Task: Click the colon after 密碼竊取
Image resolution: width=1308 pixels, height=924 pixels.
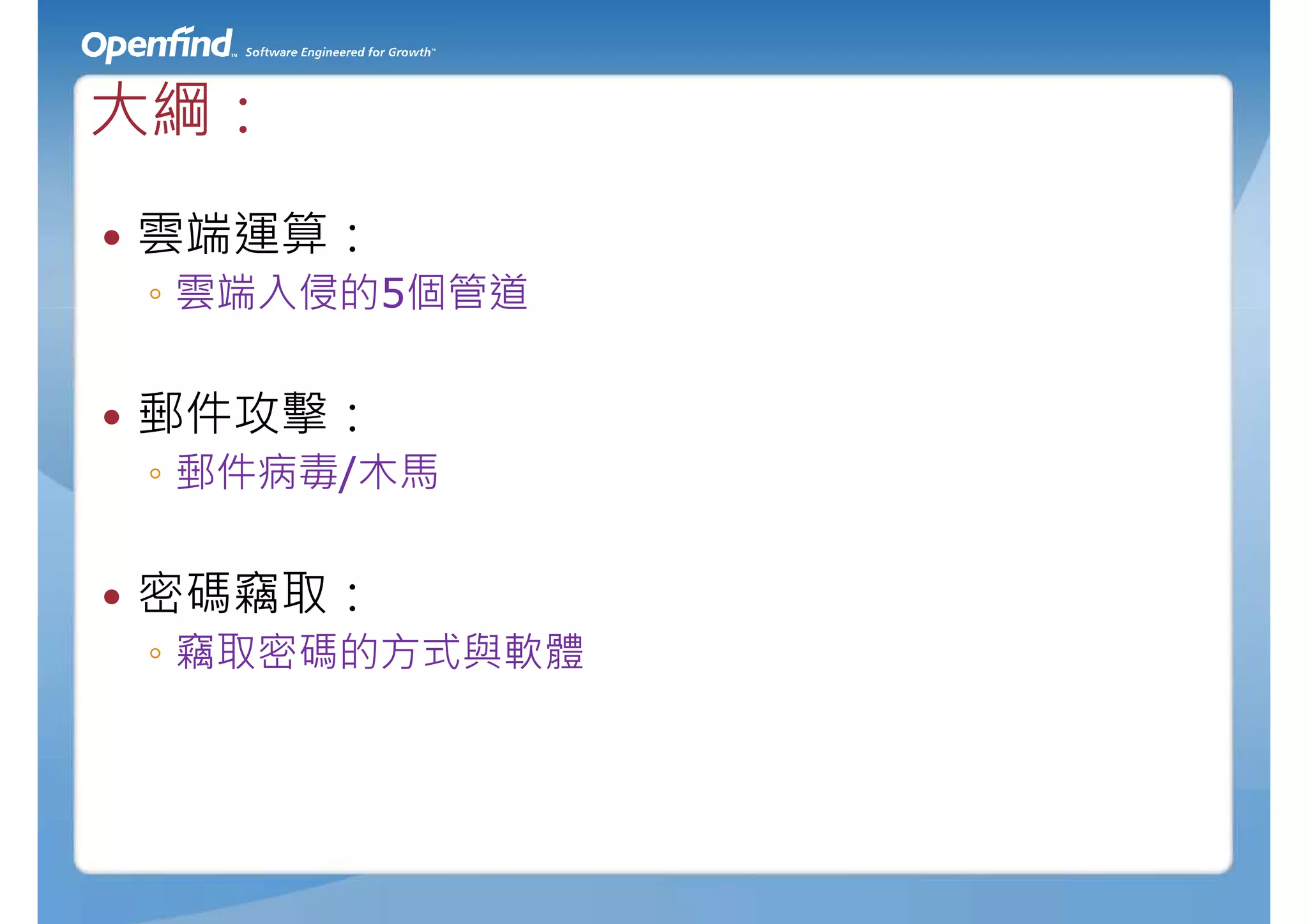Action: click(352, 596)
